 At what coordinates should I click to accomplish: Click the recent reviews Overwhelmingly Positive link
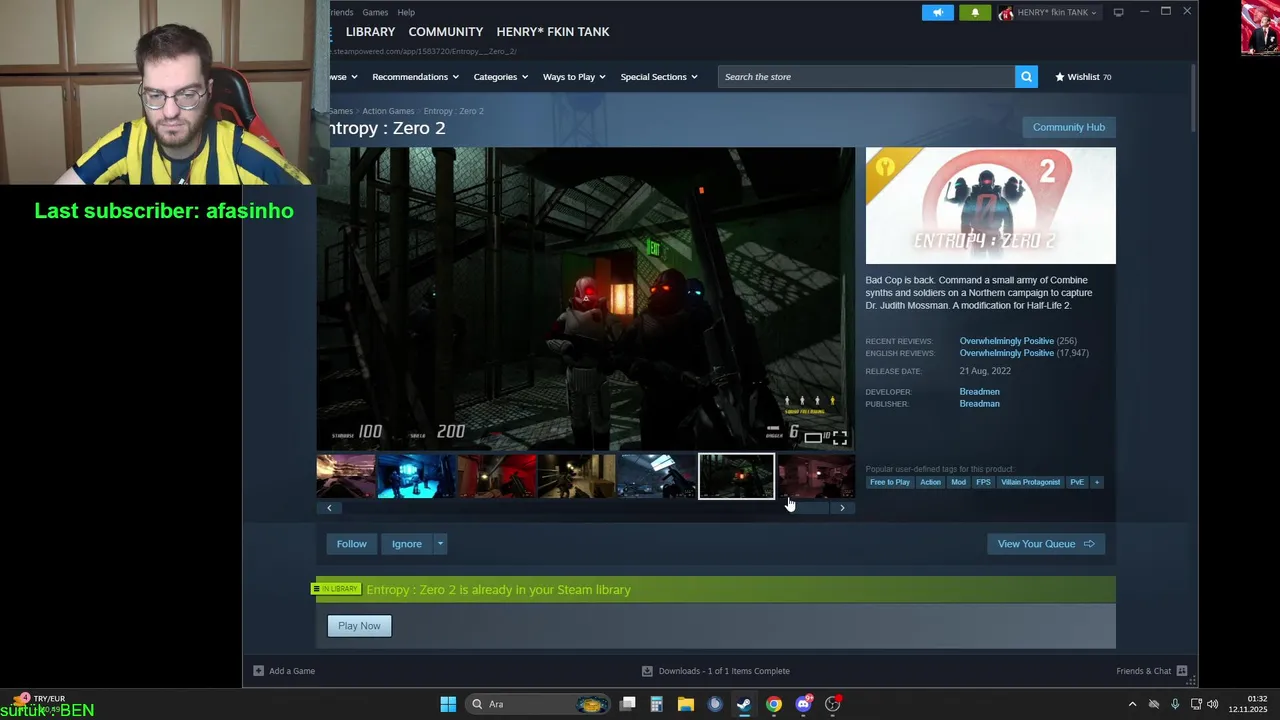(1006, 341)
